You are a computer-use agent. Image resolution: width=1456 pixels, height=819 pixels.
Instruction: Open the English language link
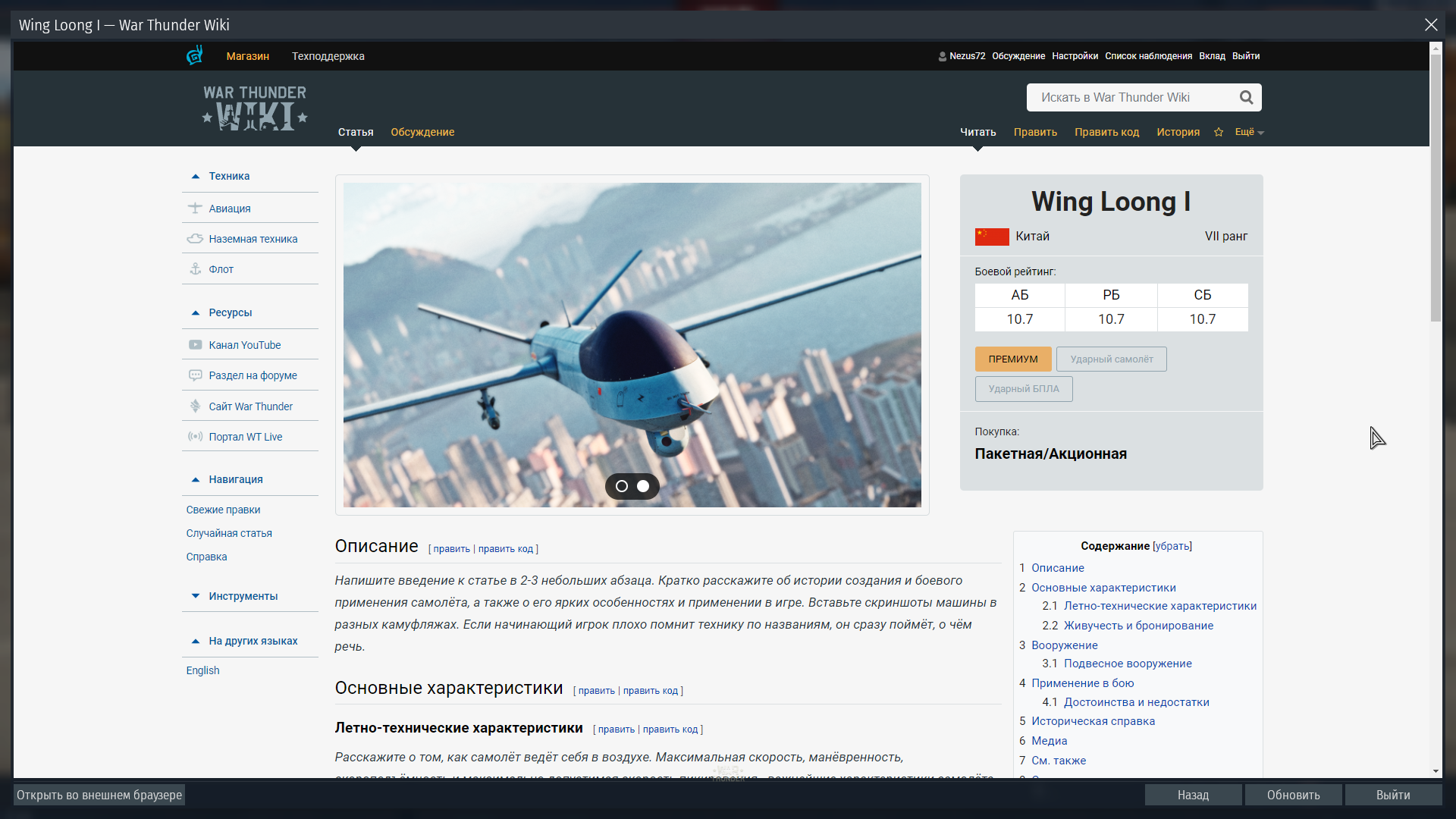pos(202,670)
